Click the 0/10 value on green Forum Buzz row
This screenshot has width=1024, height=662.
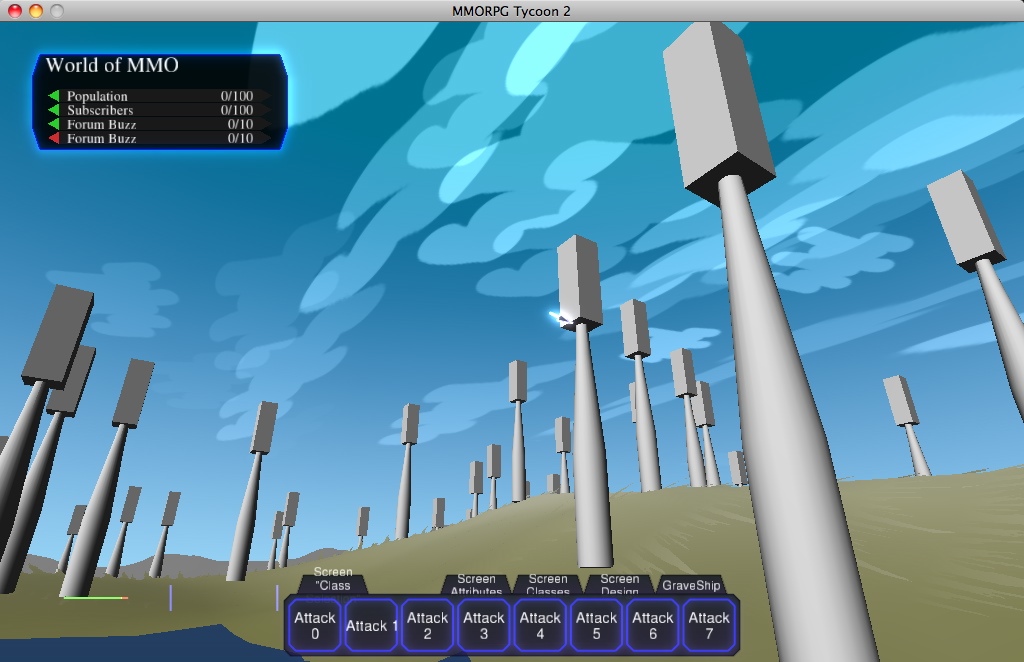[240, 124]
